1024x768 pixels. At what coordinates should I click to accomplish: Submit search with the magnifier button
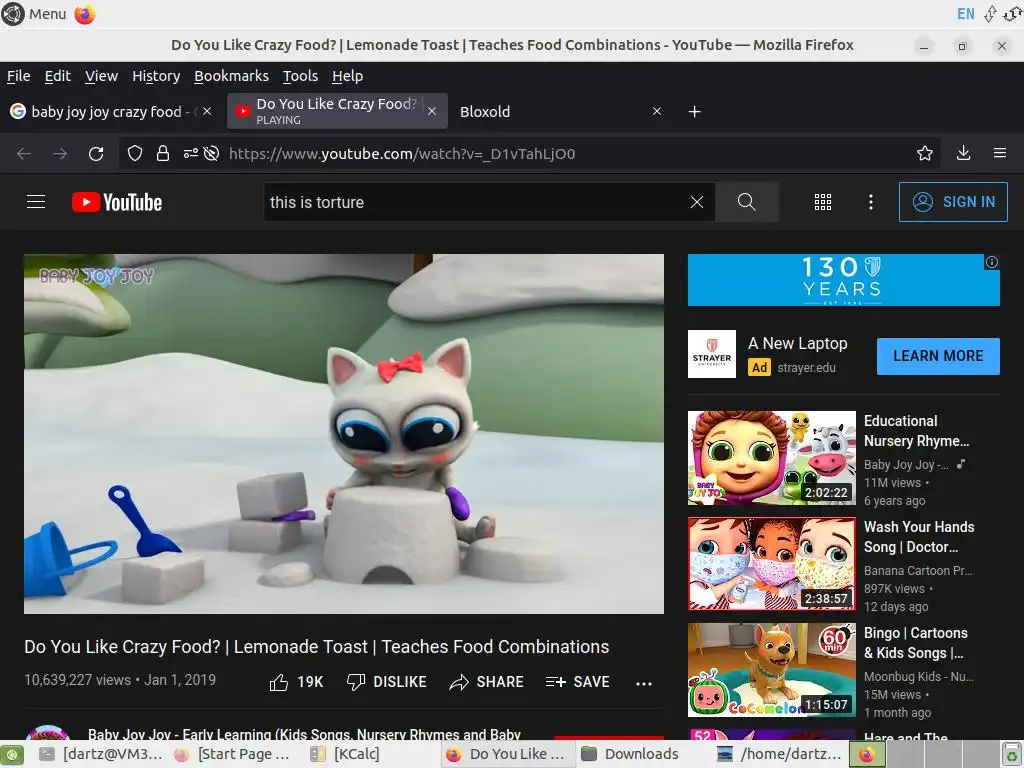point(746,202)
